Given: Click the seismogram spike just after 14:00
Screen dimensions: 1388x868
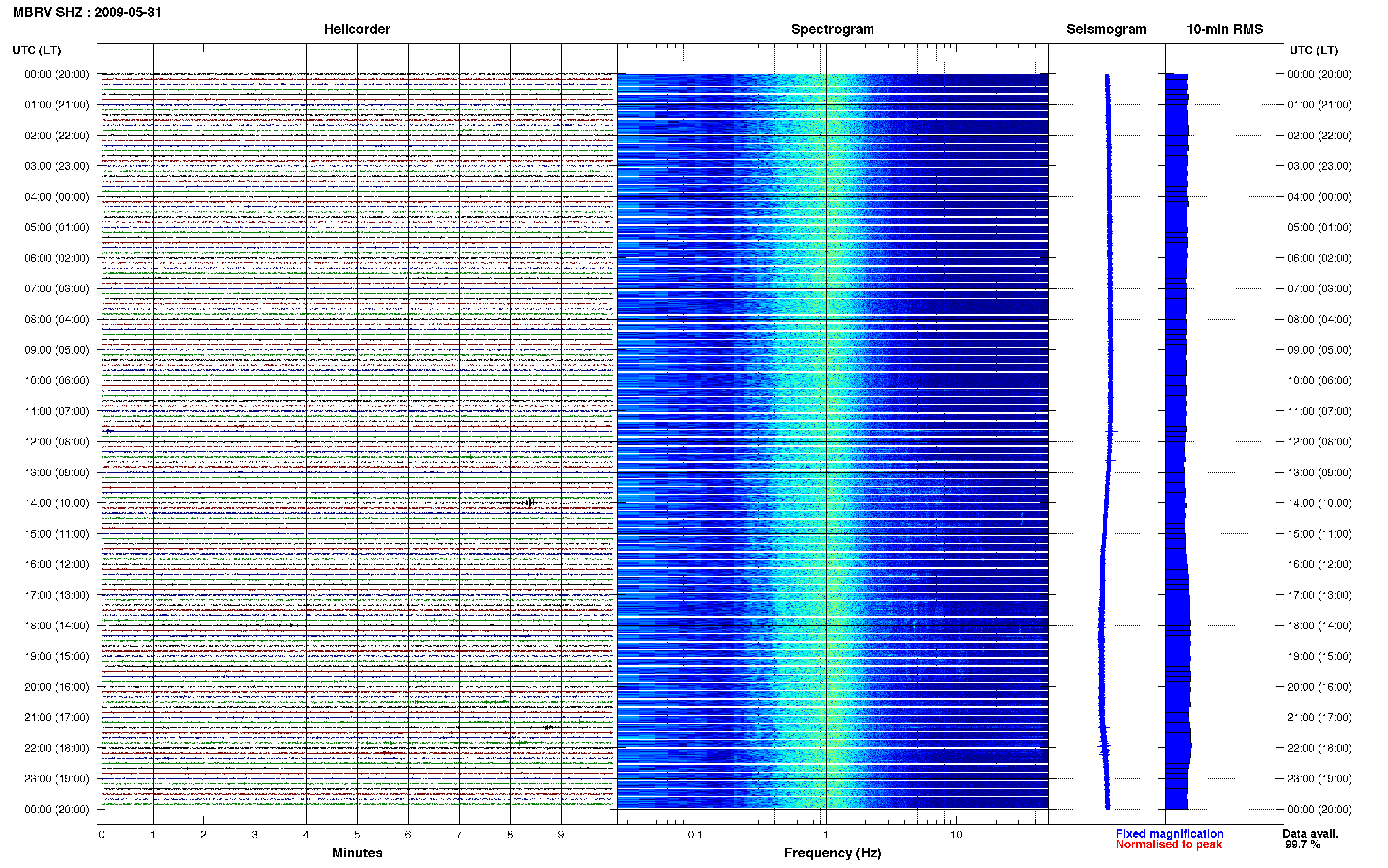Looking at the screenshot, I should (1106, 507).
